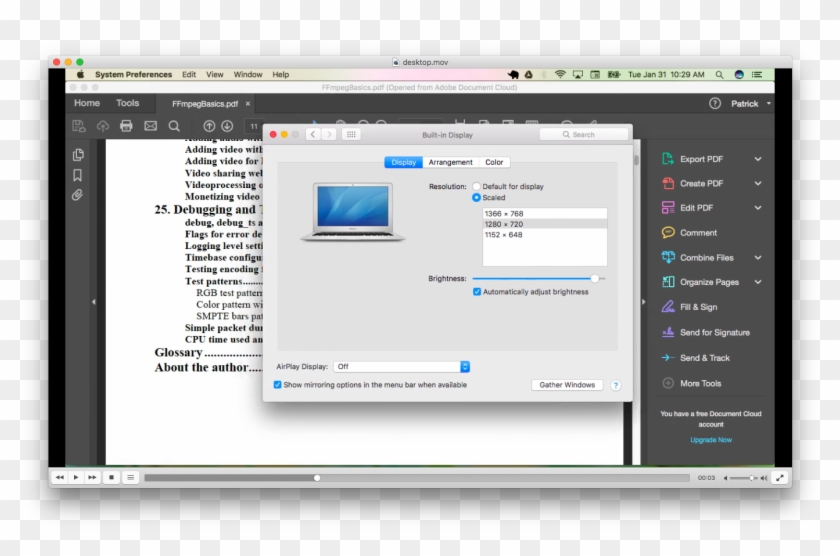Click the System Preferences Search field
Screen dimensions: 840x556
[x=584, y=134]
